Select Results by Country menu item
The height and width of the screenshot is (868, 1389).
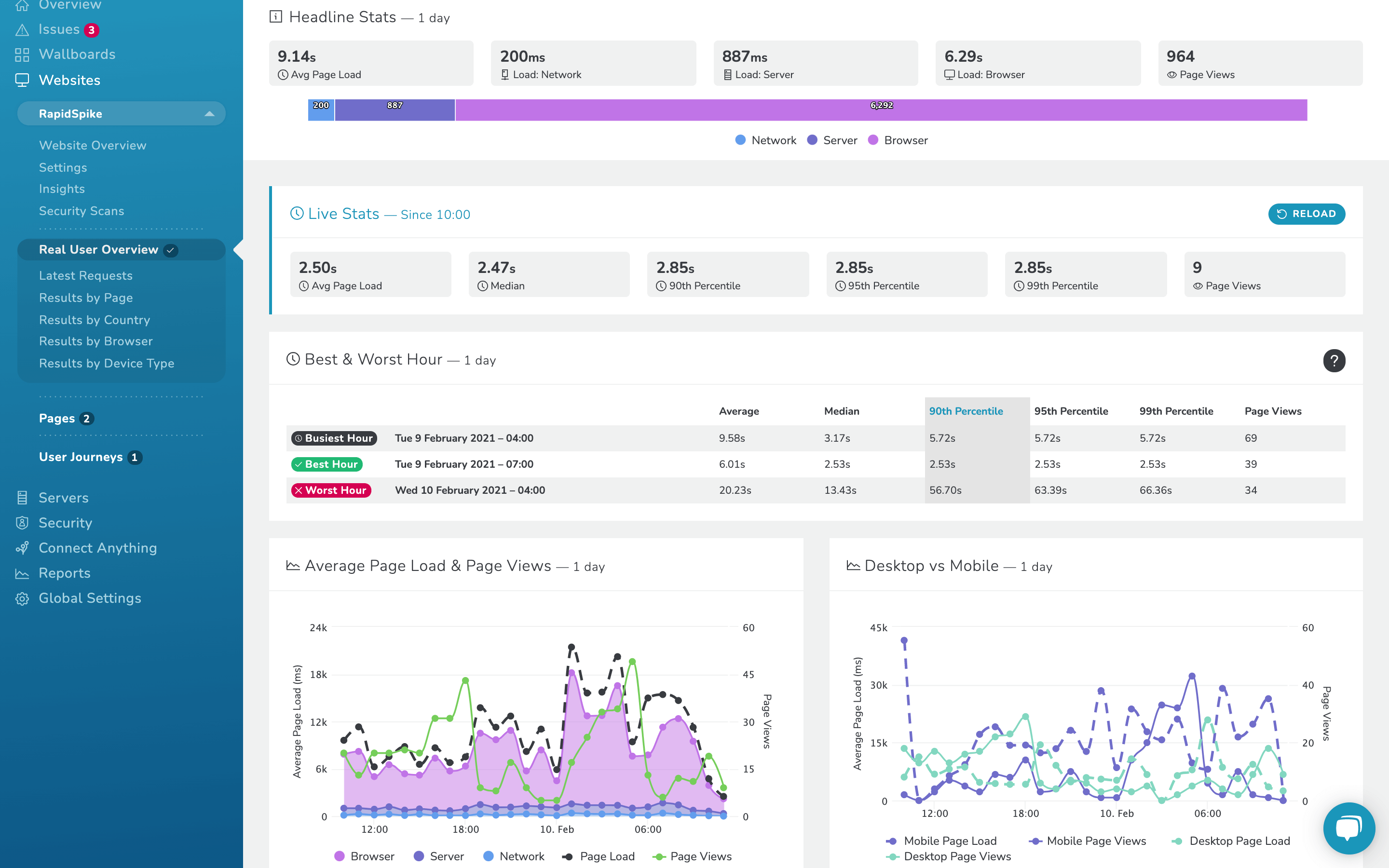click(94, 319)
